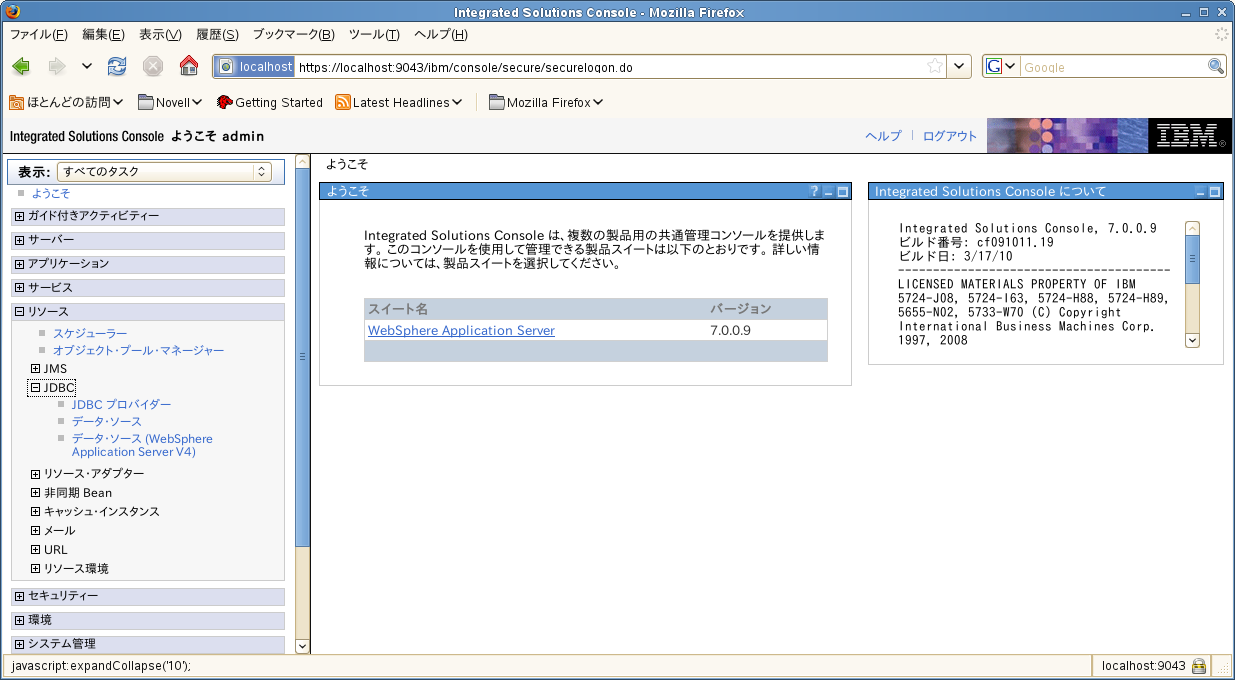Click the search magnifier icon
This screenshot has width=1235, height=680.
point(1216,67)
